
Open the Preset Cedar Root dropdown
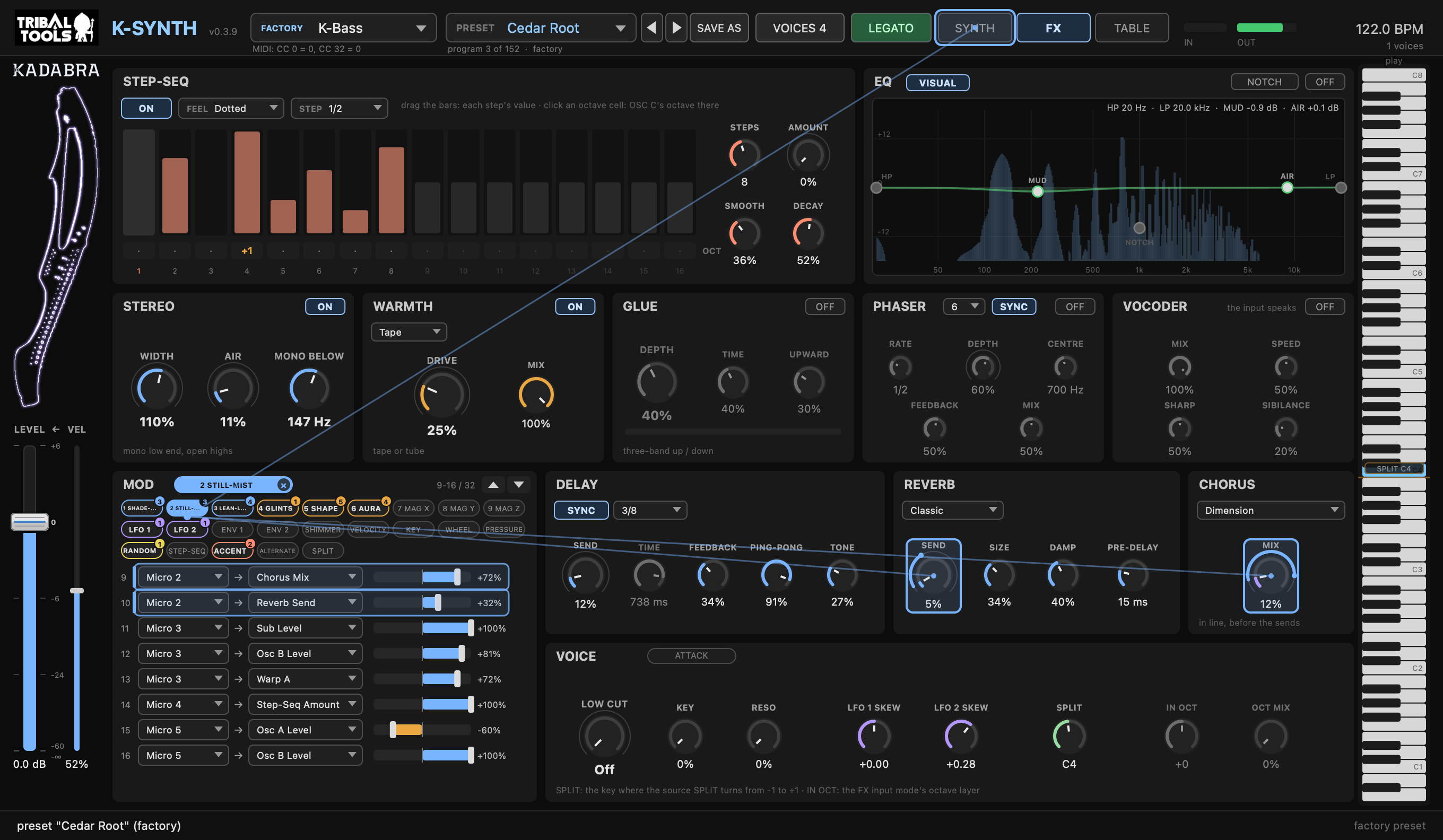point(541,28)
